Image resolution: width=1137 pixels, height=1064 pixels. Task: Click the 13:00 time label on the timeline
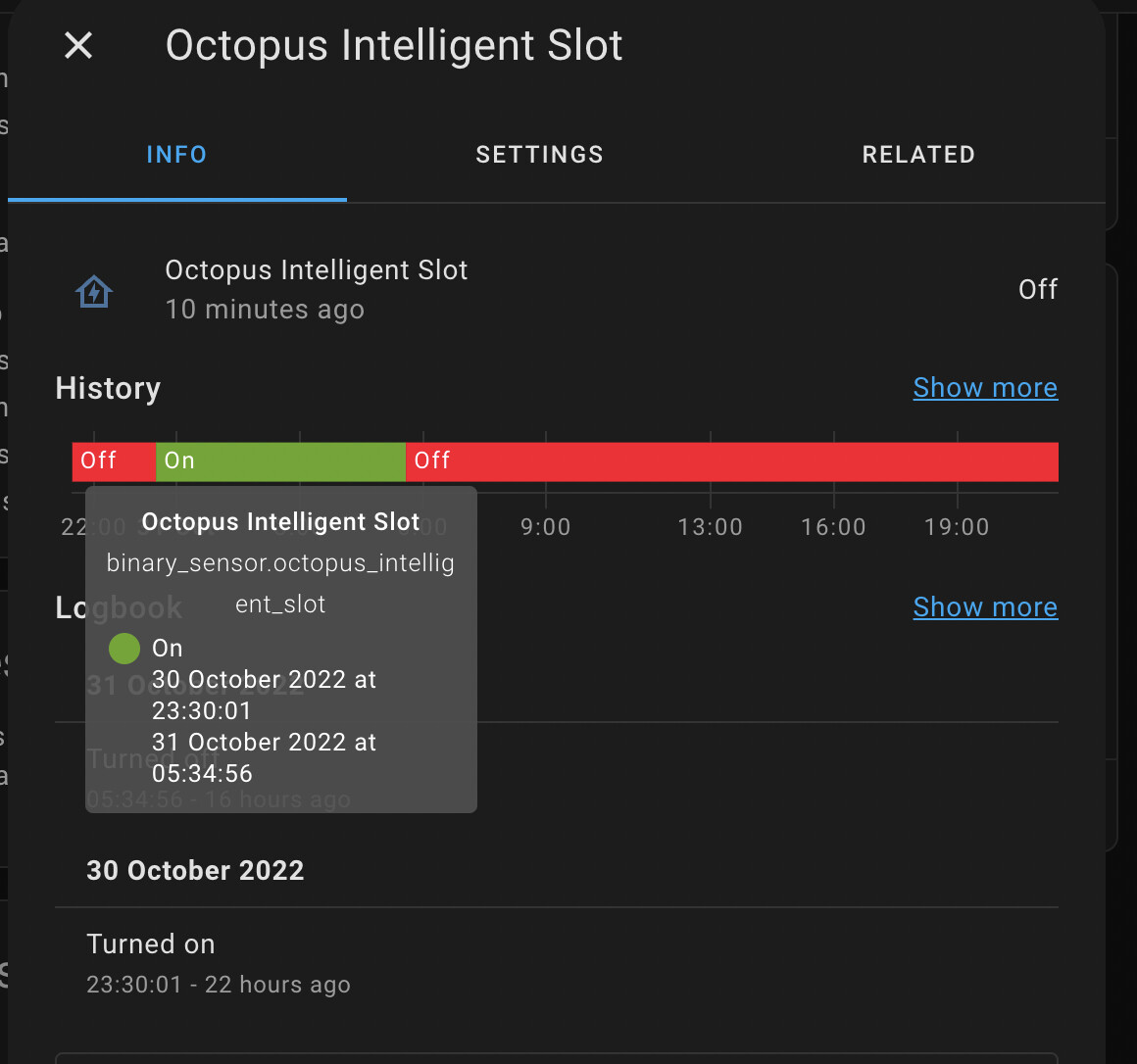[710, 526]
